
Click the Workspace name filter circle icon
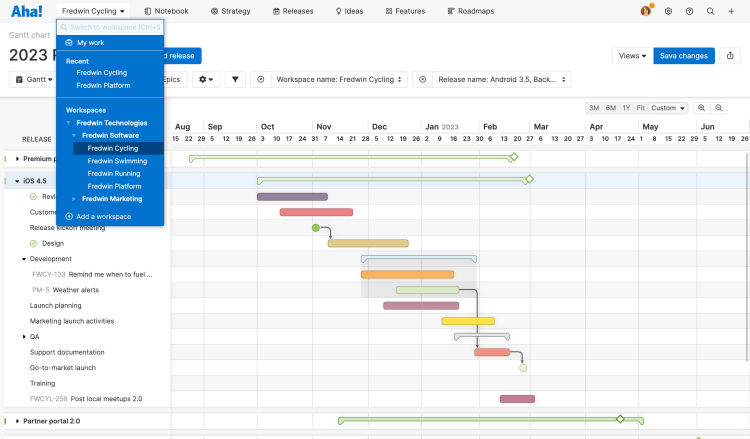(x=261, y=79)
